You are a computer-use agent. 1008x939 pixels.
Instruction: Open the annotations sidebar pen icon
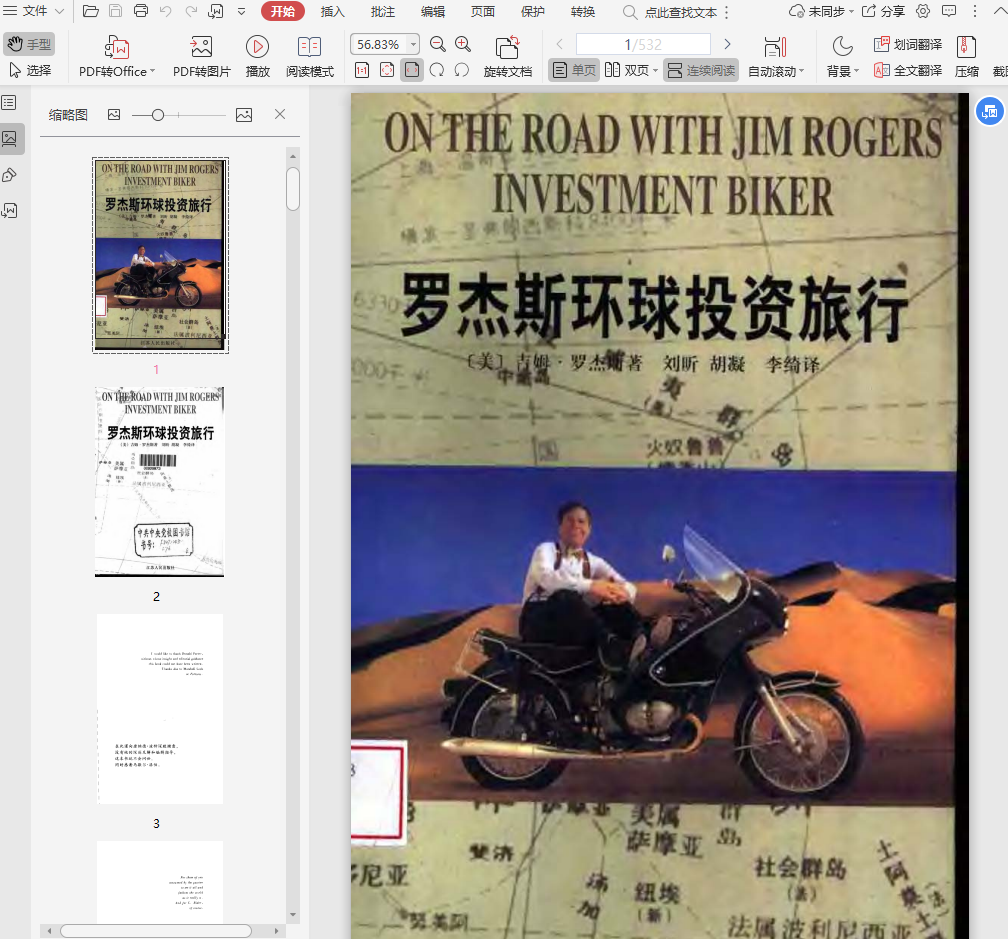9,175
